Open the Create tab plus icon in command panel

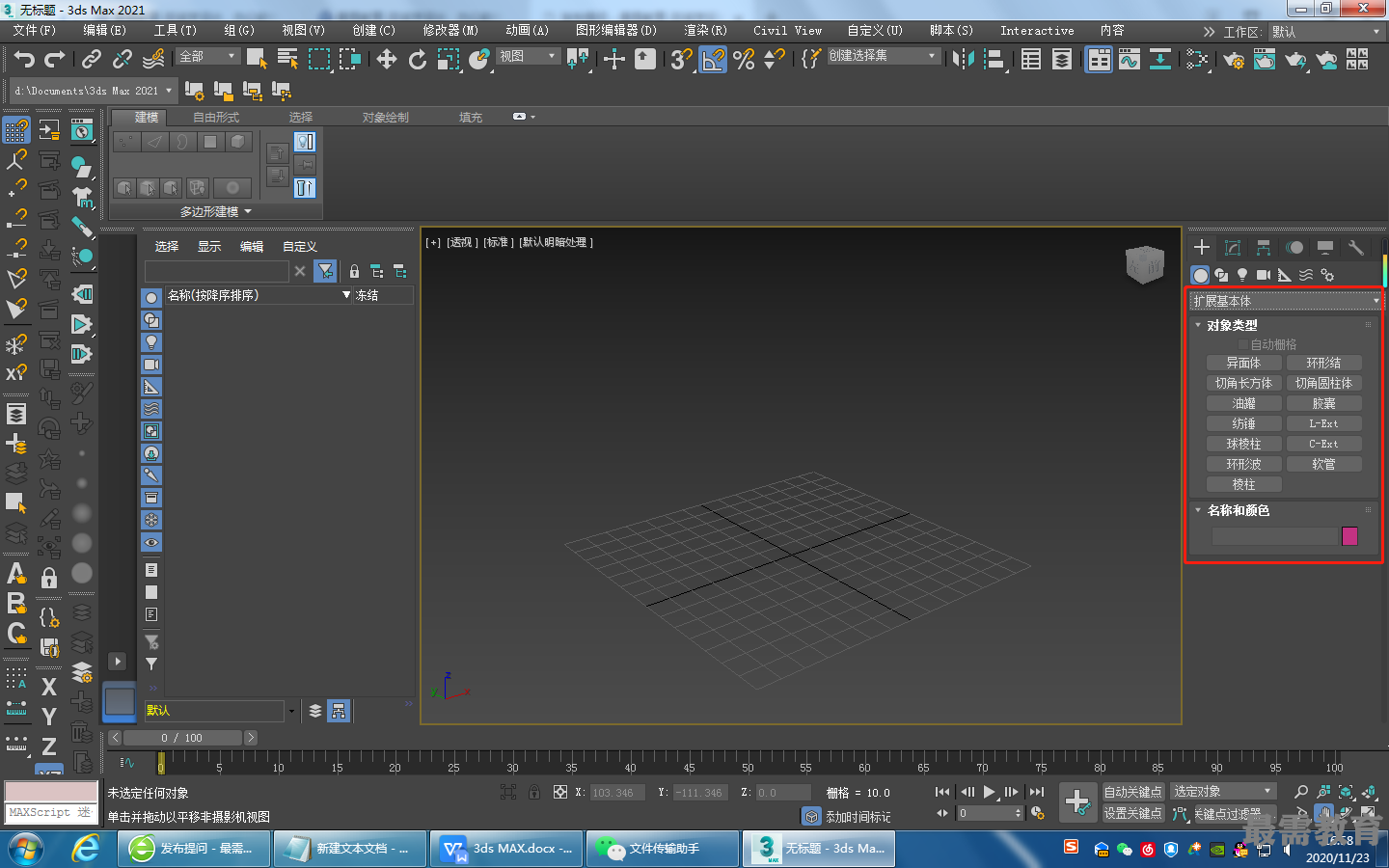(x=1202, y=247)
